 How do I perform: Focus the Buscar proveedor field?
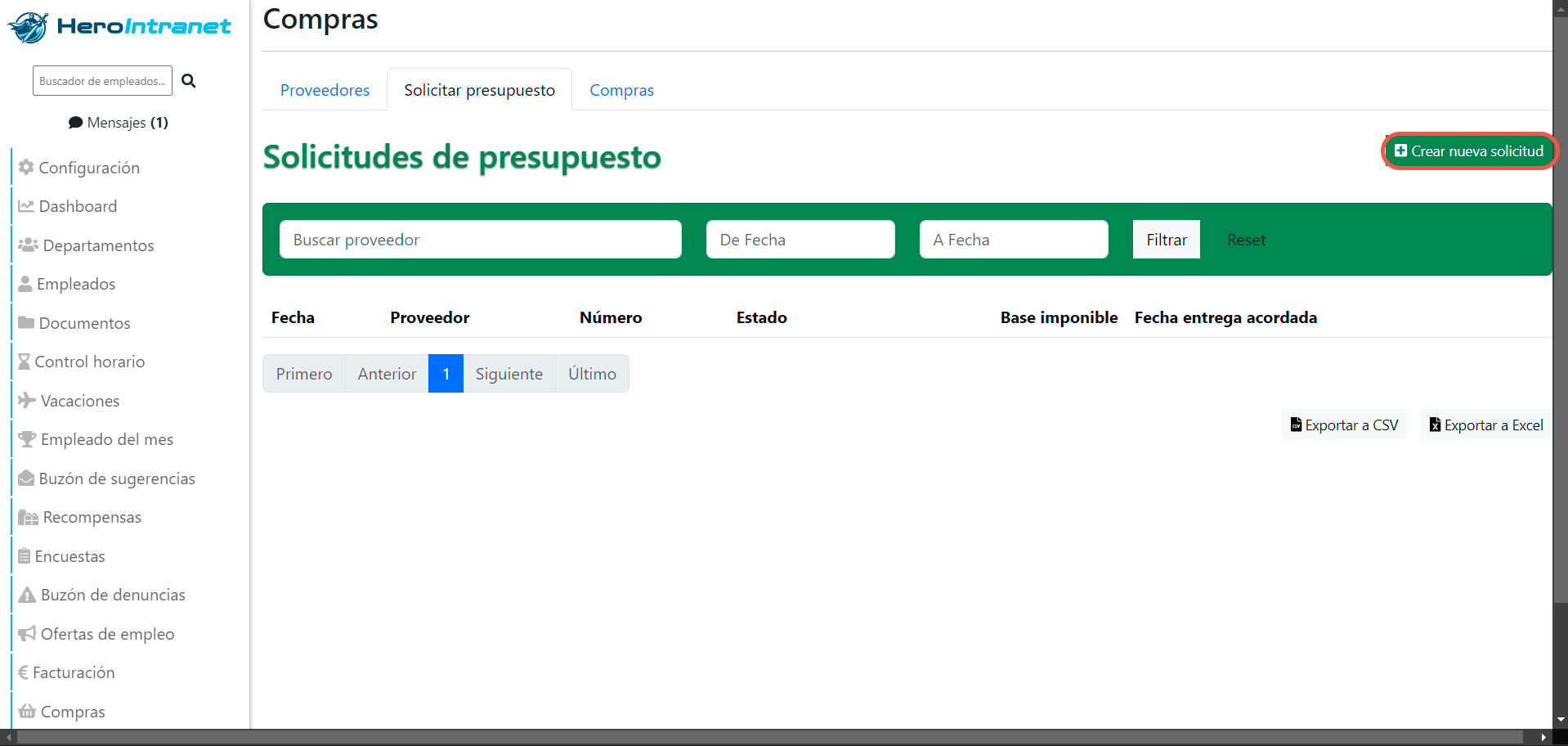[480, 240]
